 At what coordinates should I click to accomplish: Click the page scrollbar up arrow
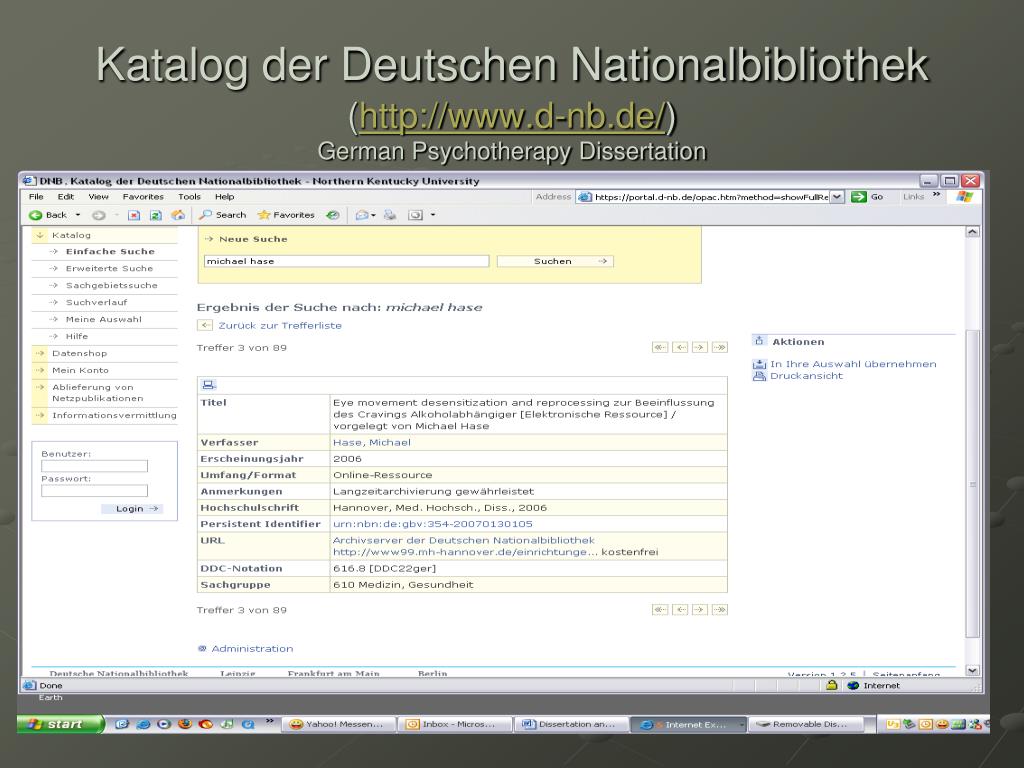click(972, 232)
